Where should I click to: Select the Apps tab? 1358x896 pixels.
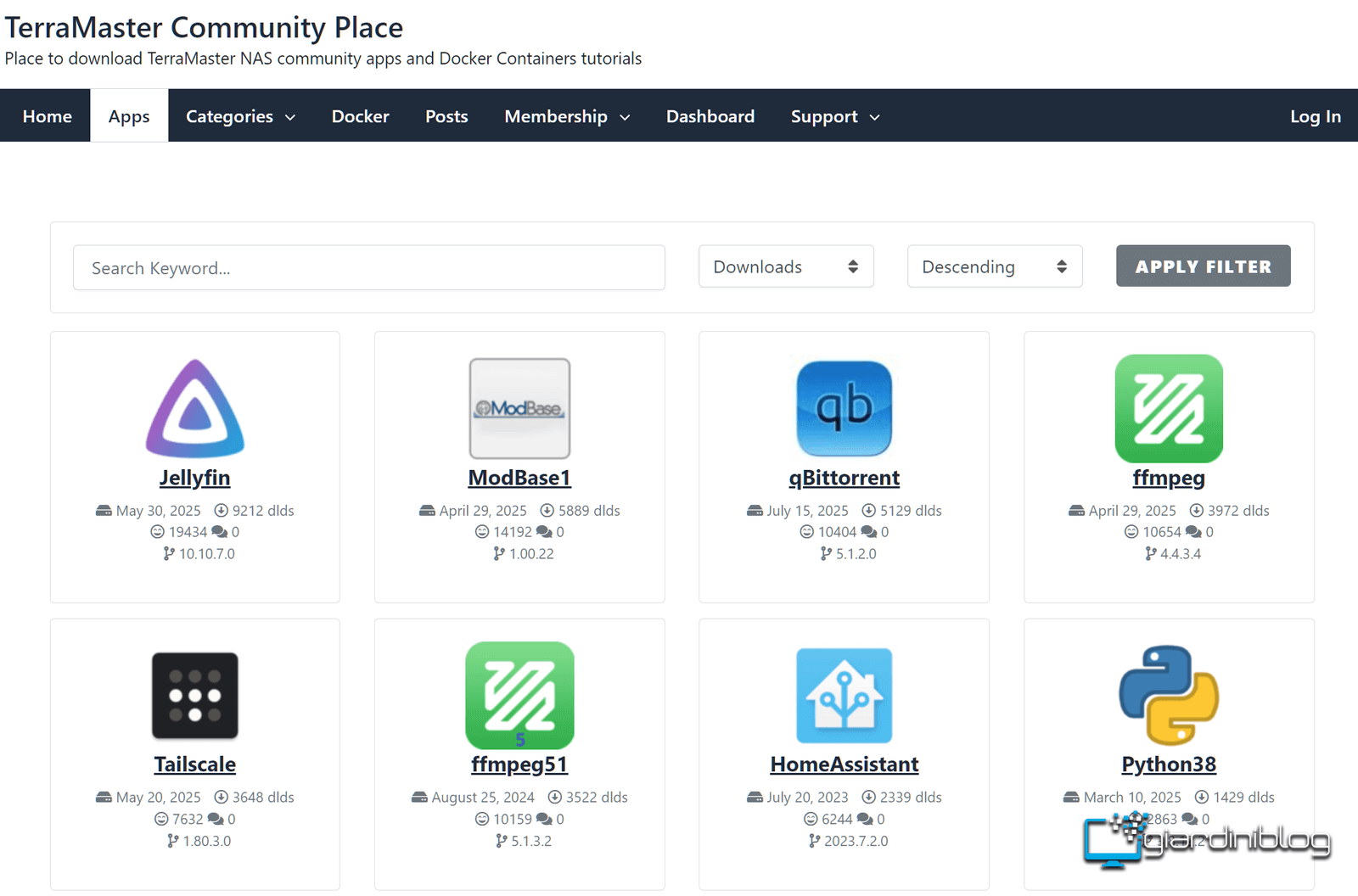(x=129, y=116)
